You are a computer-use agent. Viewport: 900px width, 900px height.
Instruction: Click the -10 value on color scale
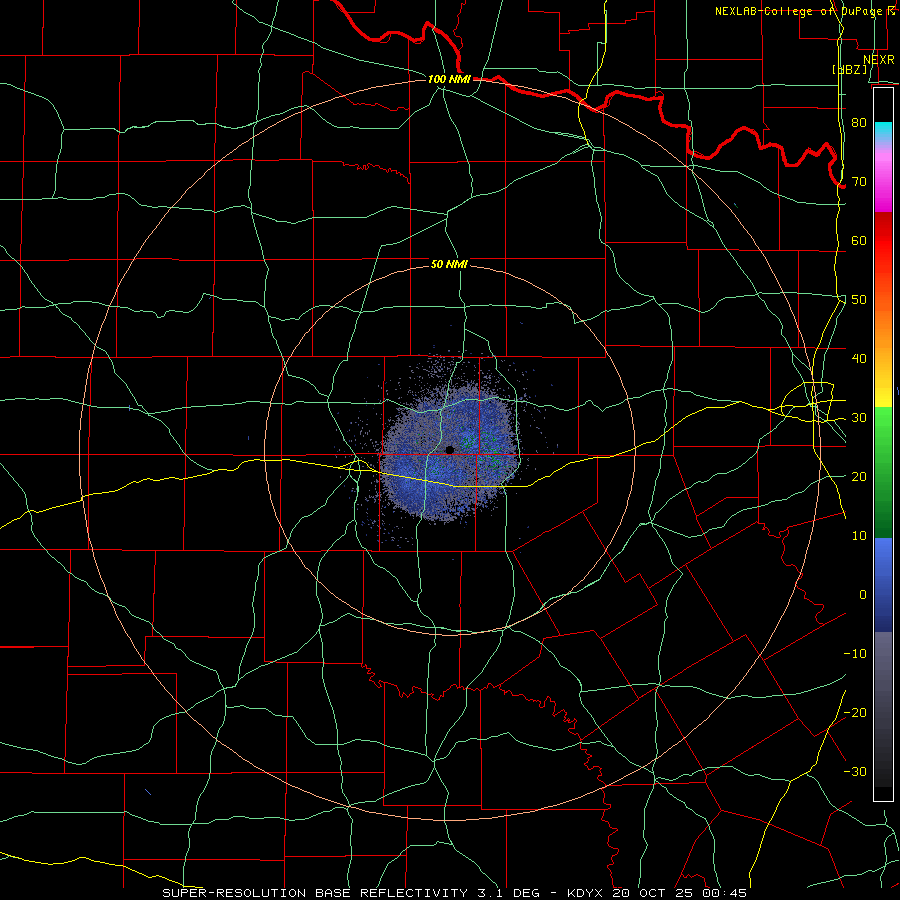click(855, 654)
